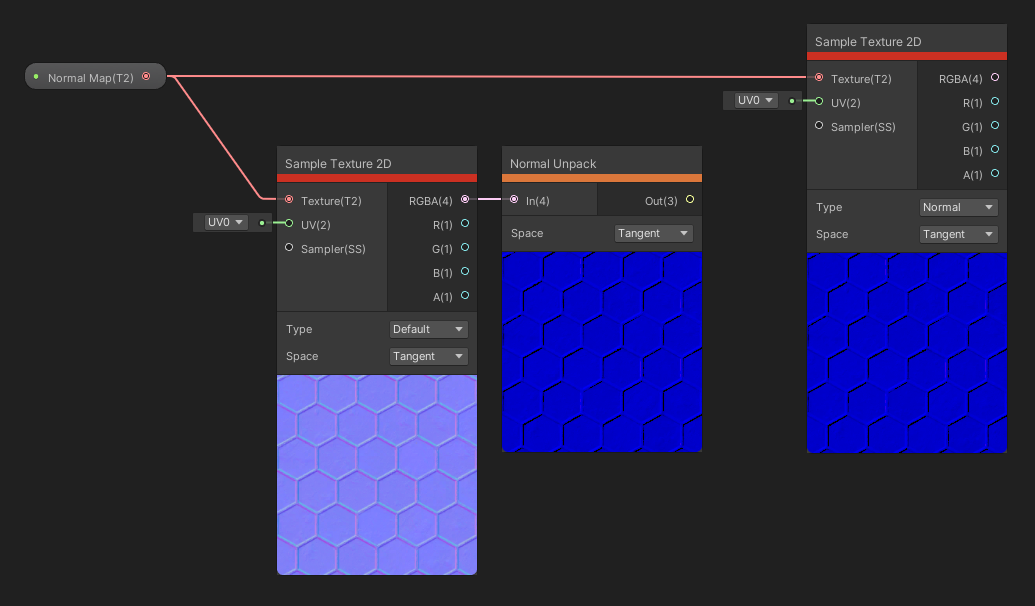
Task: Open the Type dropdown set to Normal
Action: click(x=958, y=207)
